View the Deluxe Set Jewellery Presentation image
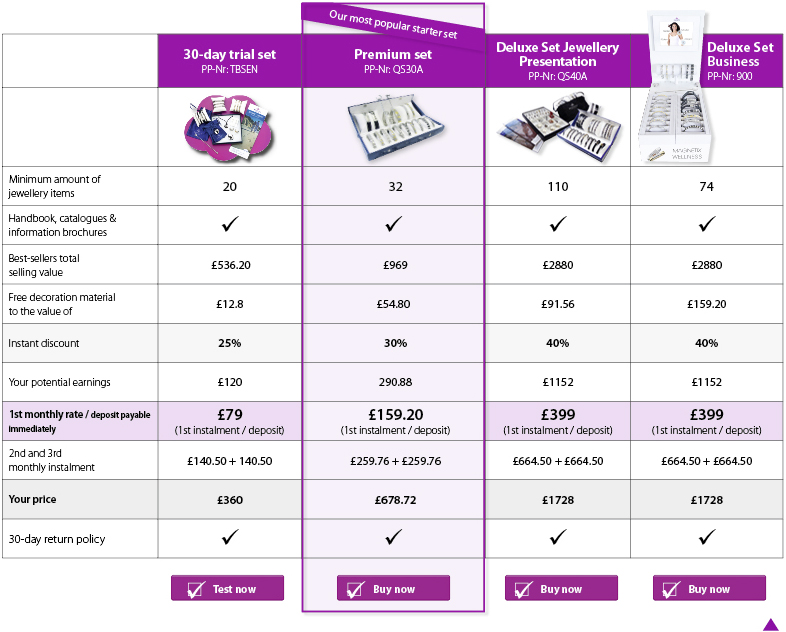Screen dimensions: 786x632 pyautogui.click(x=557, y=127)
